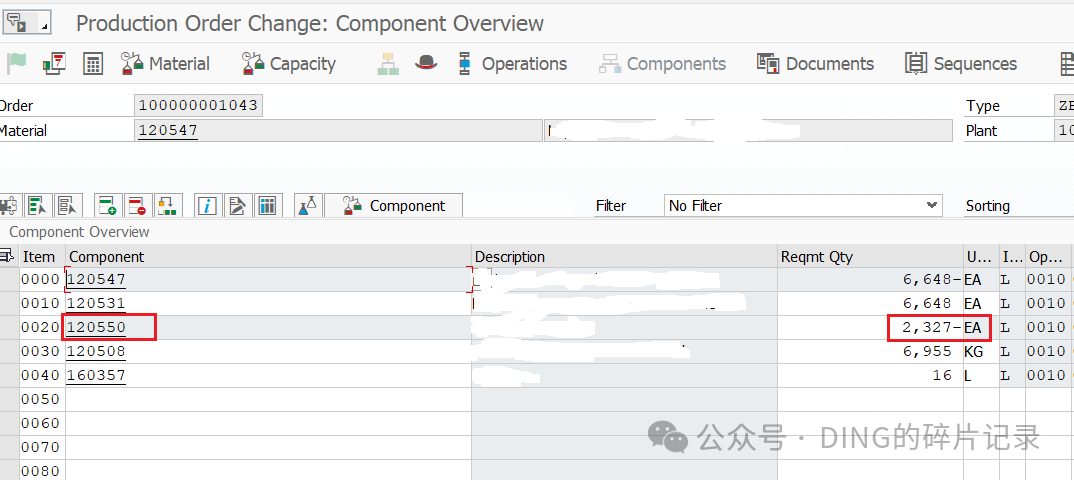Click the blue laboratory flask icon
This screenshot has height=480, width=1074.
point(308,205)
